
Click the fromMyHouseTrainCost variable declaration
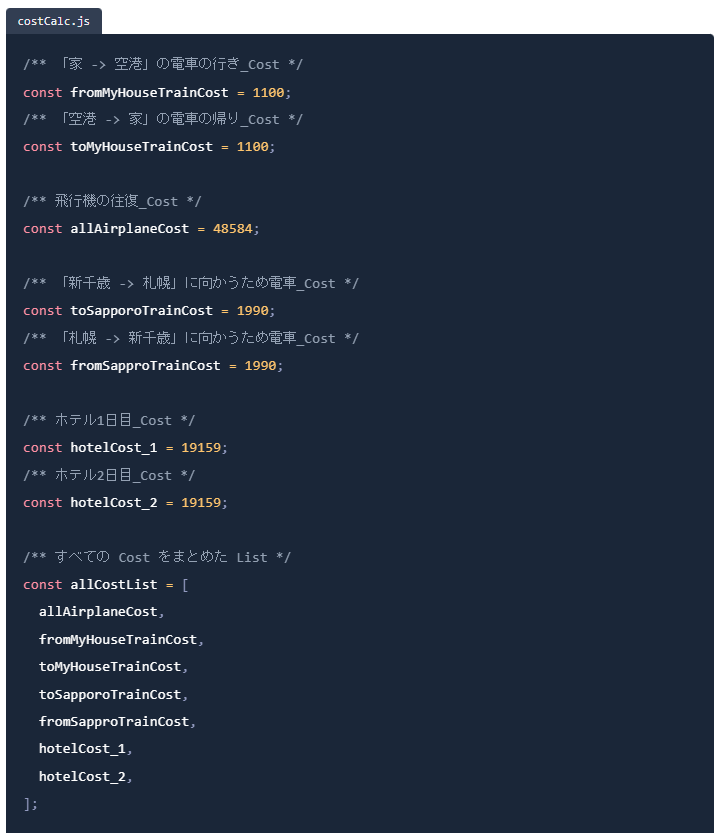tap(149, 92)
